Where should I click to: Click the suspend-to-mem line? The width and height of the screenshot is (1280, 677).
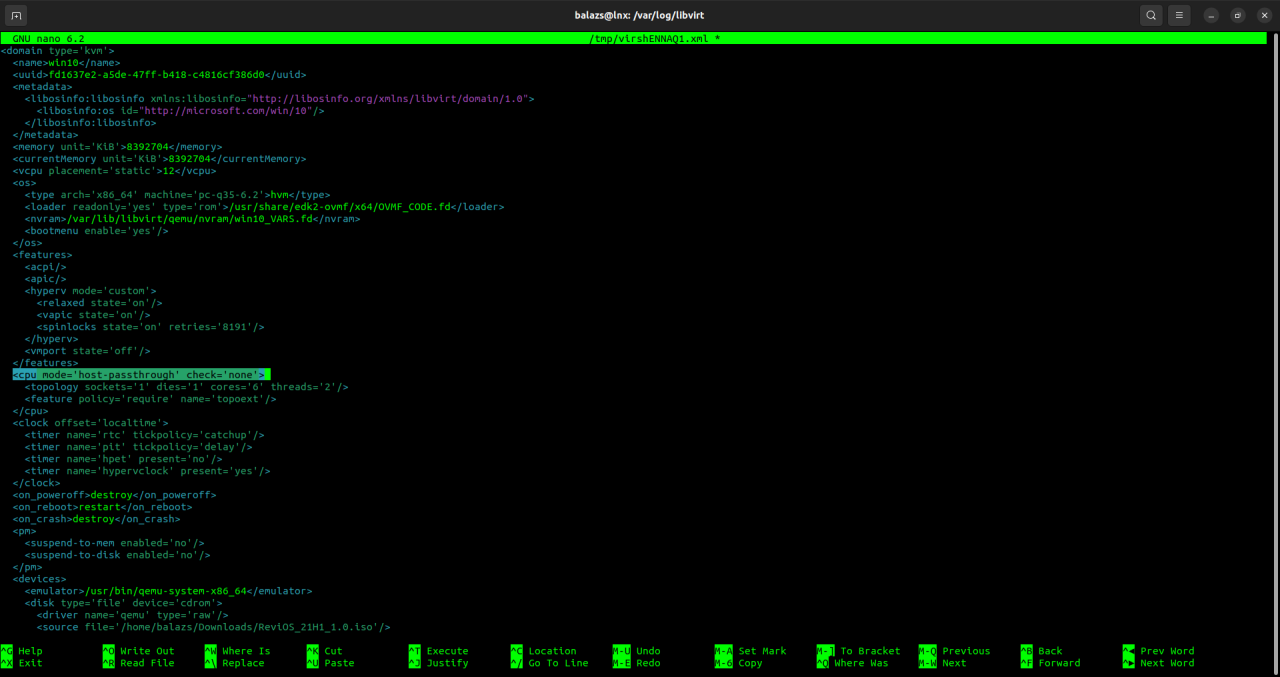pyautogui.click(x=114, y=543)
